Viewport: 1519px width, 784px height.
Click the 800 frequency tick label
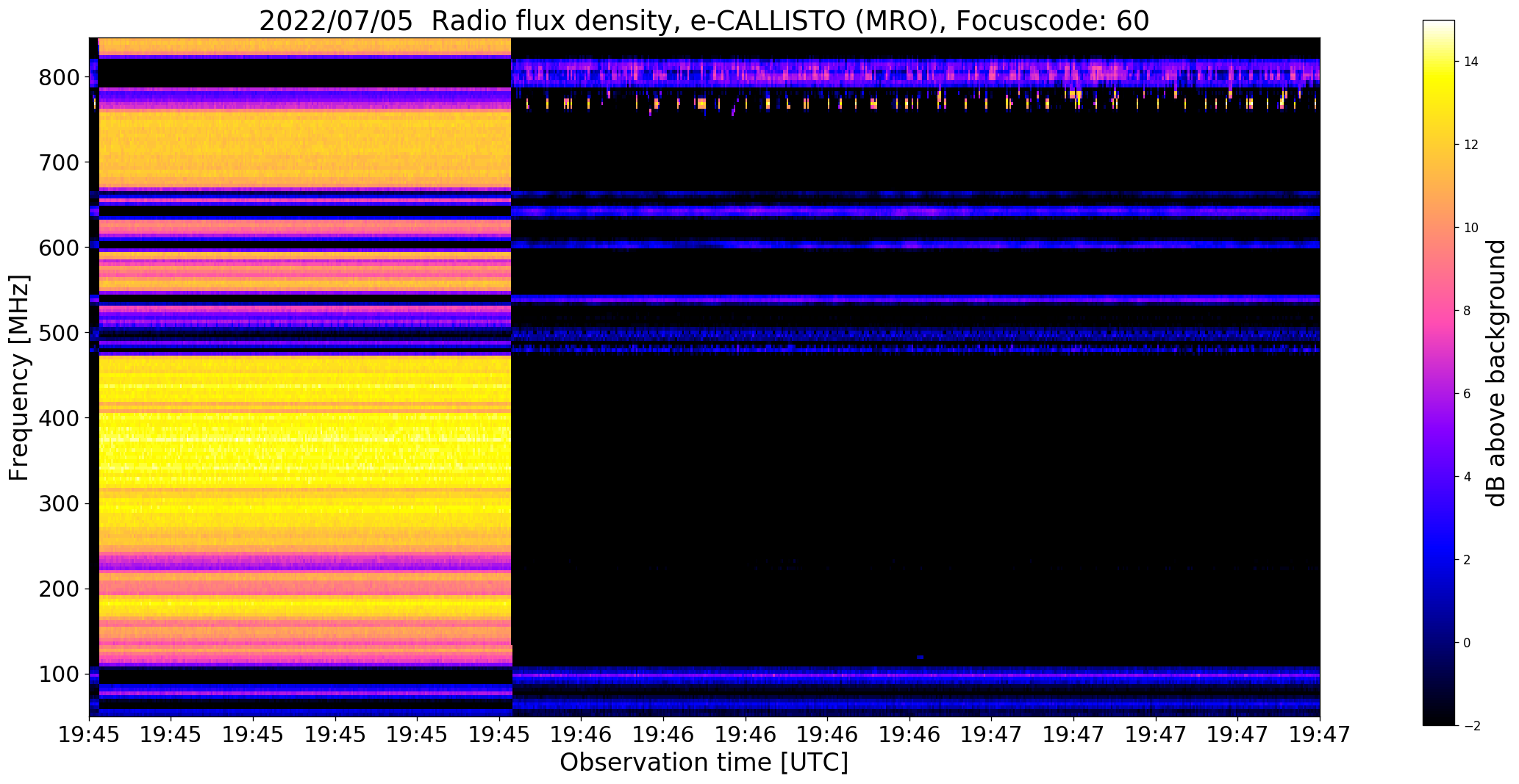(59, 77)
